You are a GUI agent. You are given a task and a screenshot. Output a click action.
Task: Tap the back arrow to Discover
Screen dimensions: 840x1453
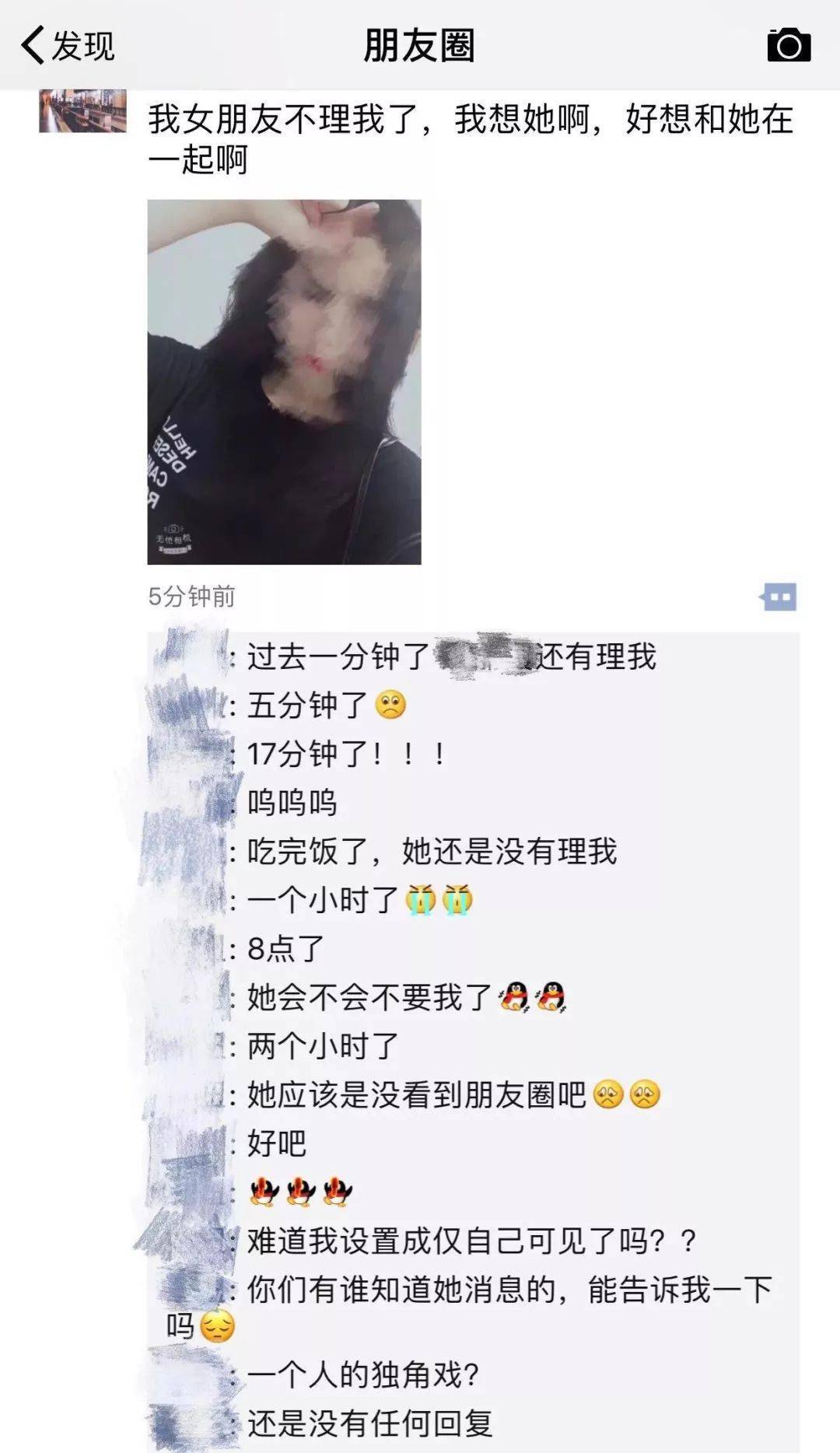click(33, 45)
